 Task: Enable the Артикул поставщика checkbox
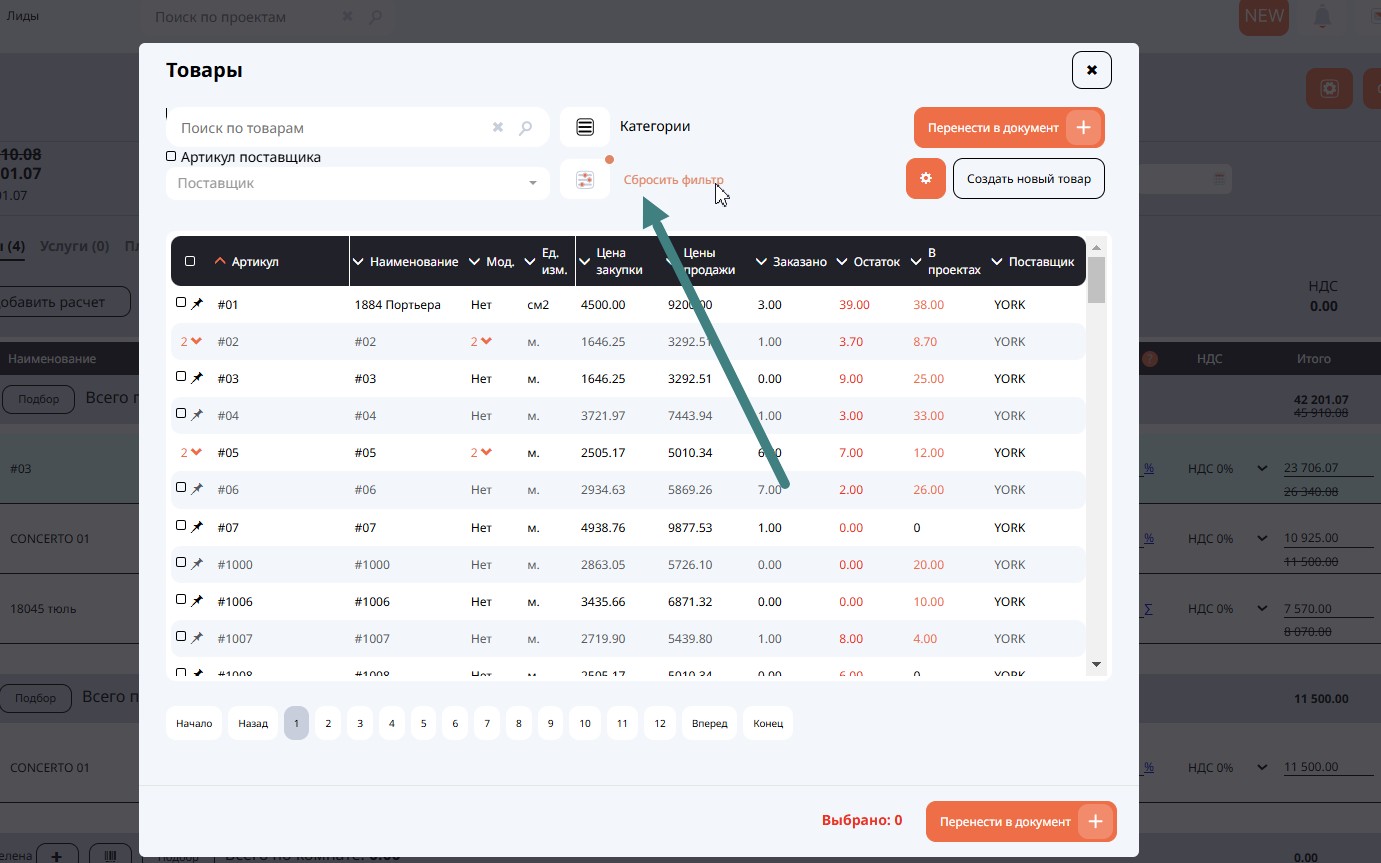point(171,157)
